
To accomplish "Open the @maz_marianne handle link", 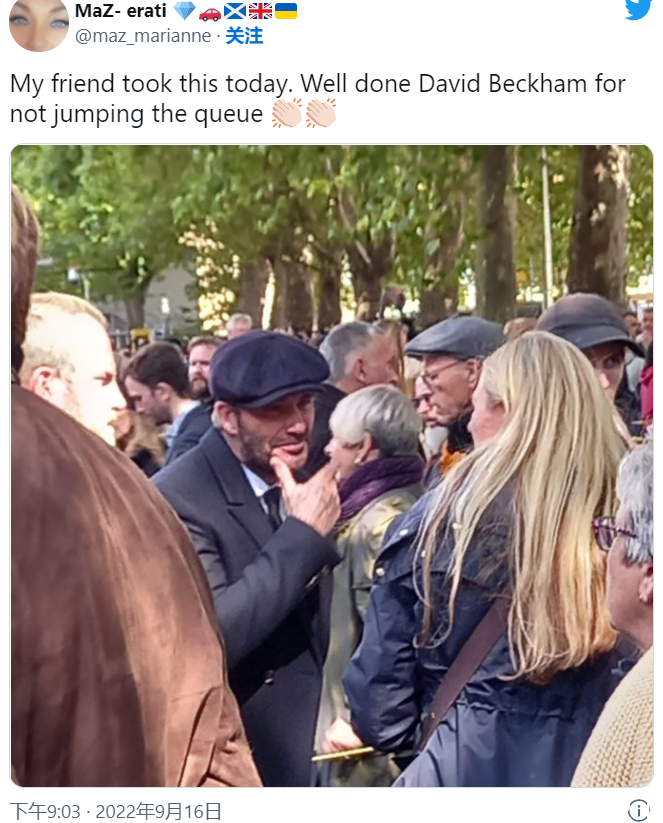I will (x=143, y=36).
